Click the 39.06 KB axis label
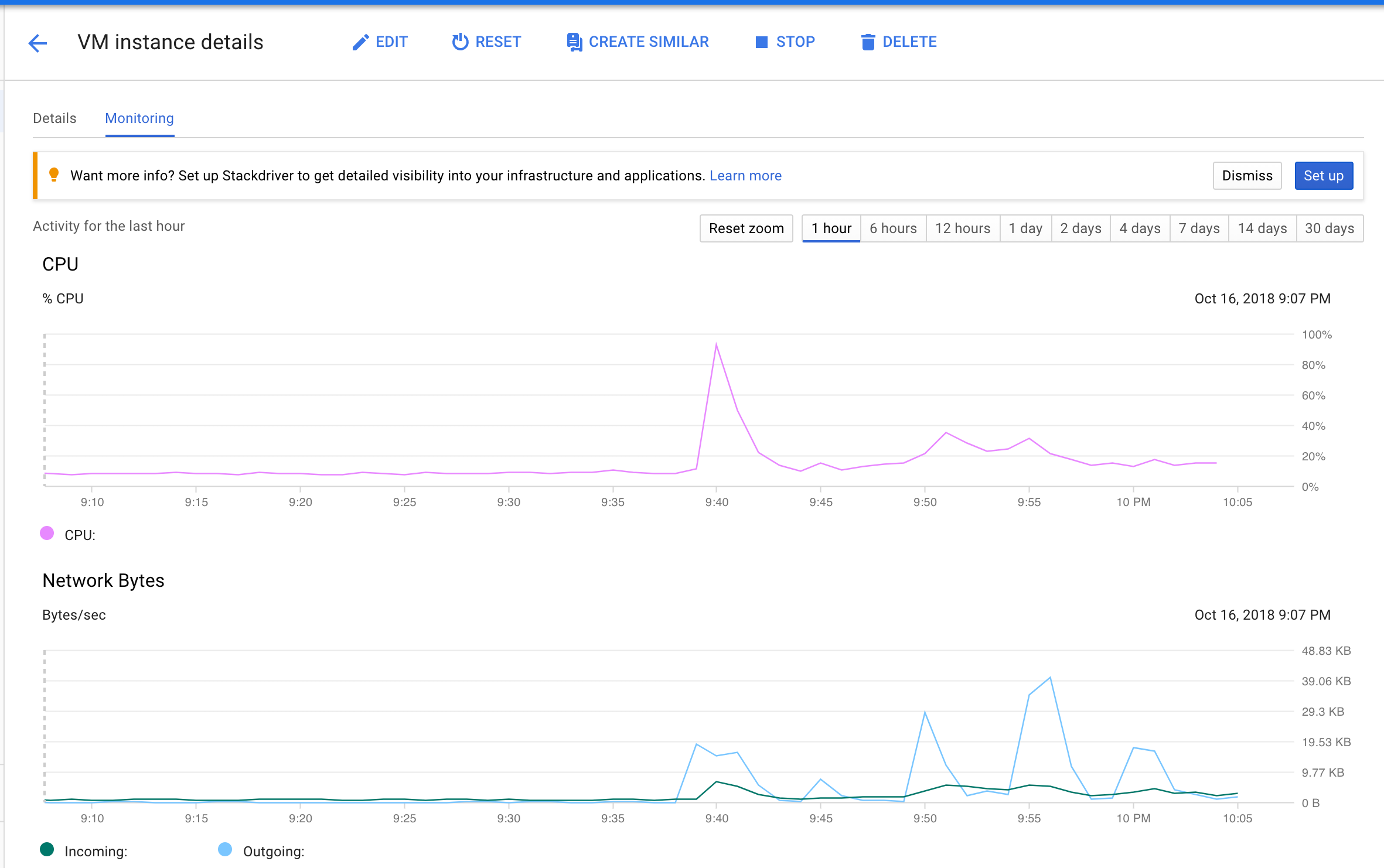The width and height of the screenshot is (1384, 868). point(1326,681)
